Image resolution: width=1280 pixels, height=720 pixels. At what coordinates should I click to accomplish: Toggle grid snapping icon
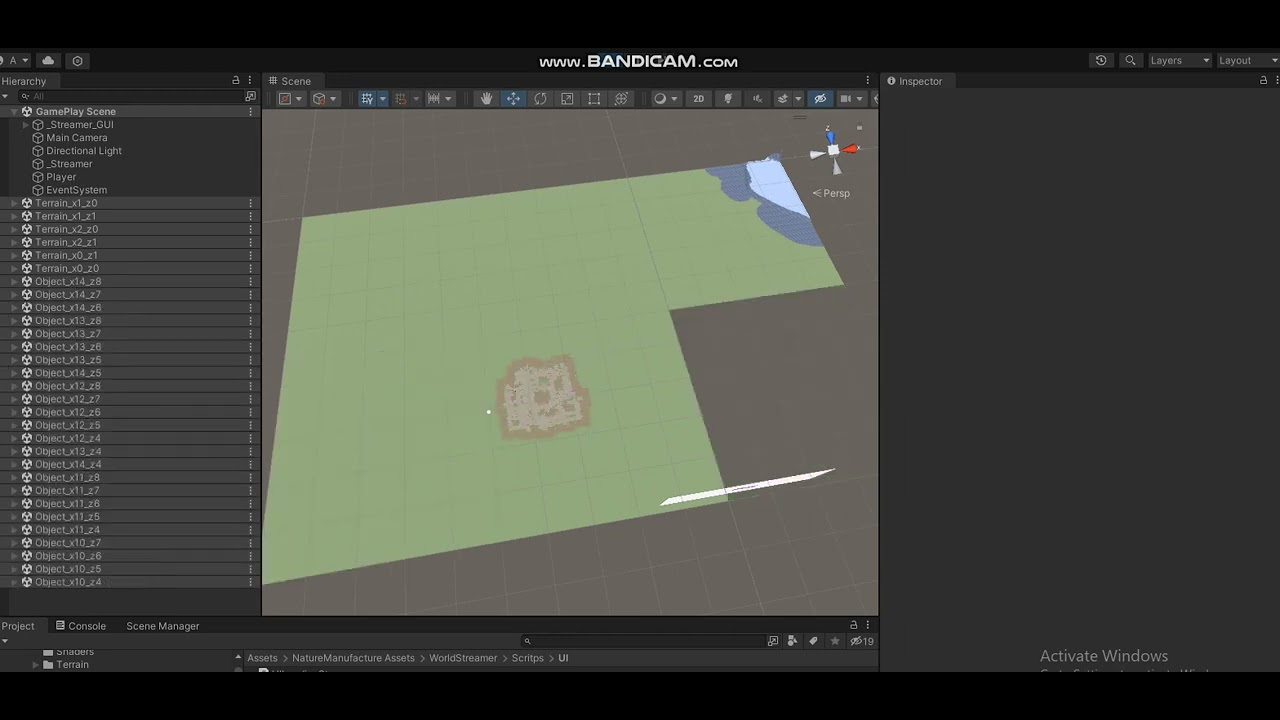tap(400, 99)
